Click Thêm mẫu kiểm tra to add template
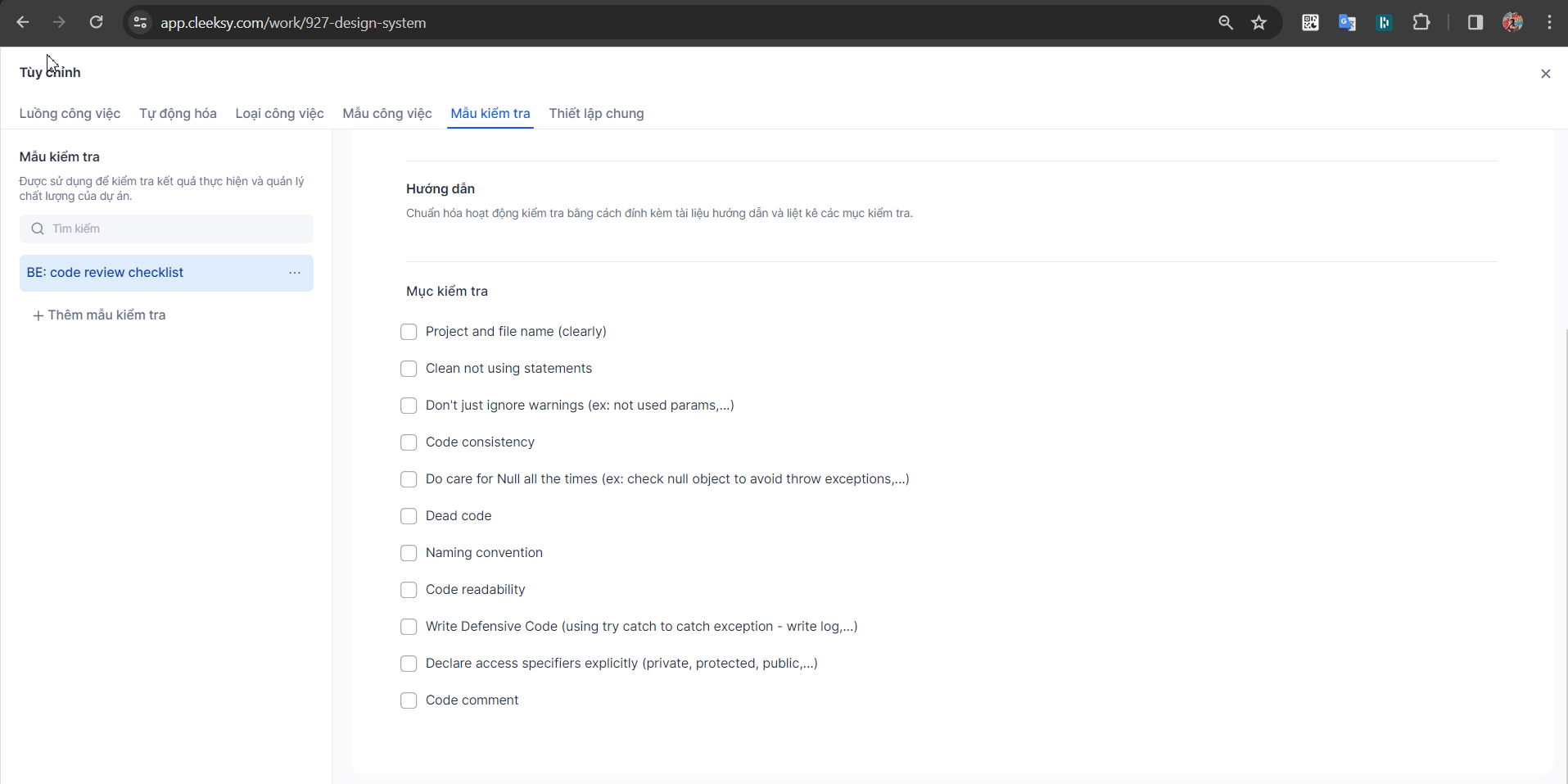1568x784 pixels. [x=100, y=315]
